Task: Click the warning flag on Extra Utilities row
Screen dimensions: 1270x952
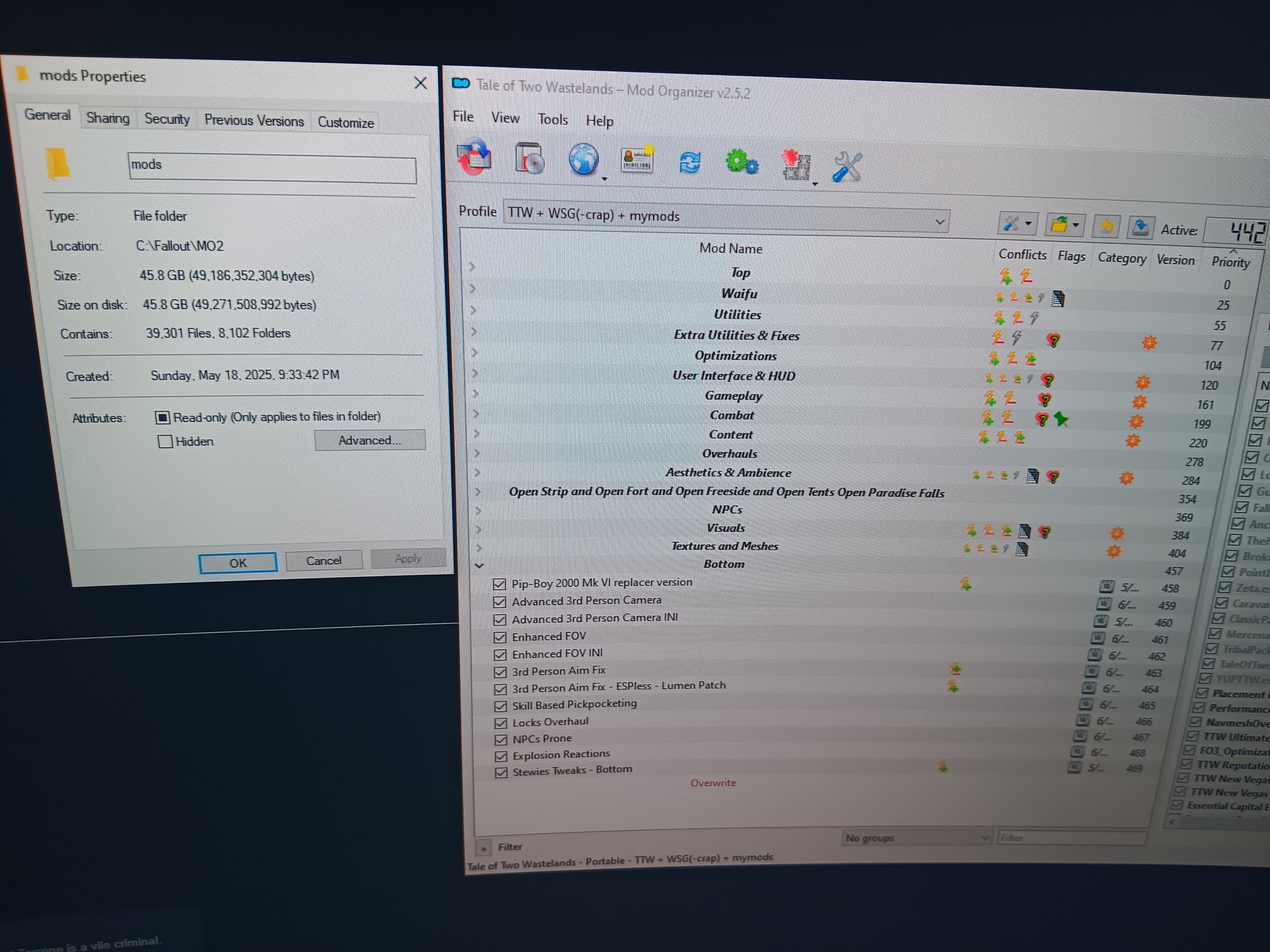Action: tap(1053, 340)
